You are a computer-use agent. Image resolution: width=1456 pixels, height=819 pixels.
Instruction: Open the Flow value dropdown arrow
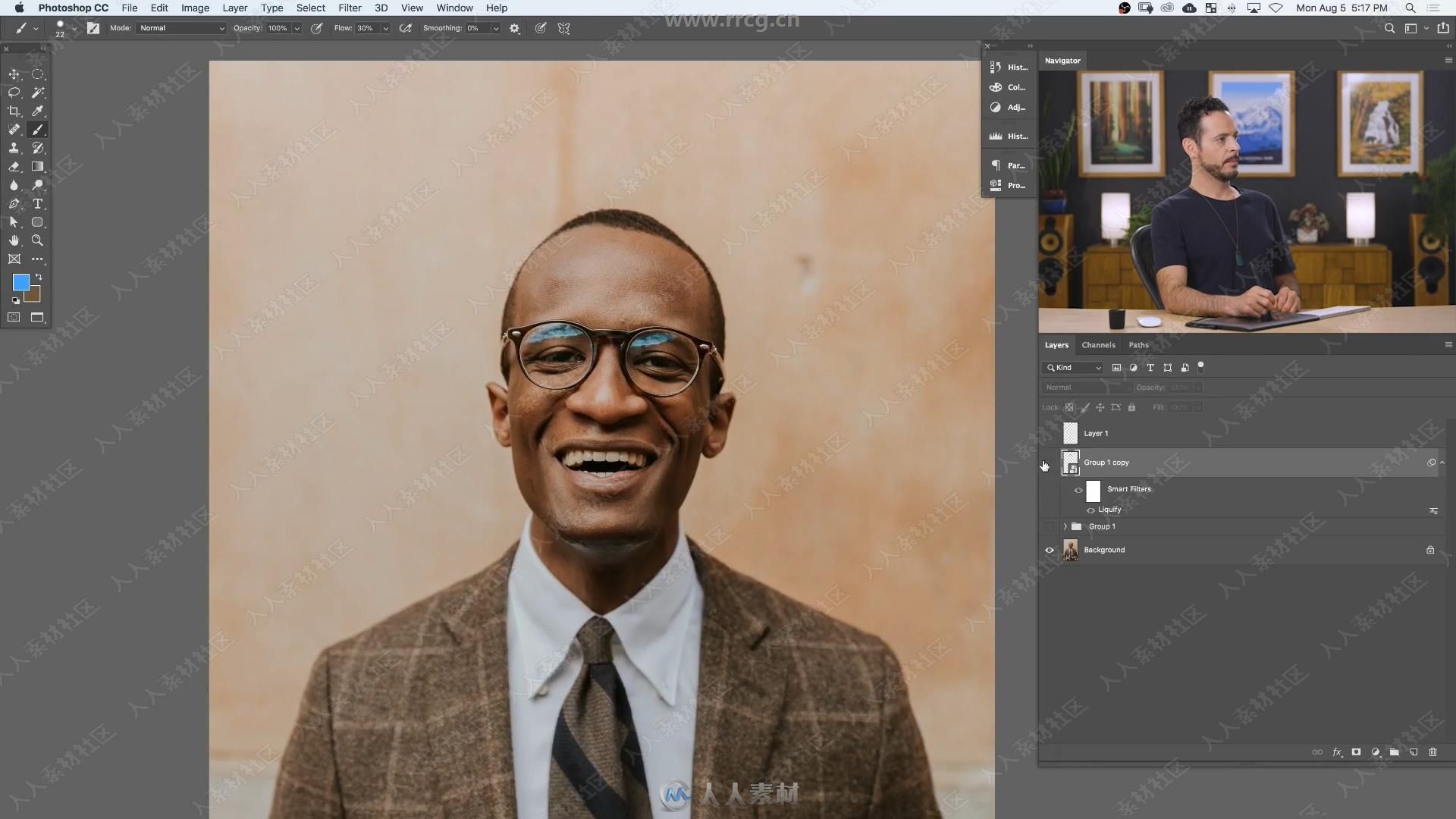tap(385, 28)
